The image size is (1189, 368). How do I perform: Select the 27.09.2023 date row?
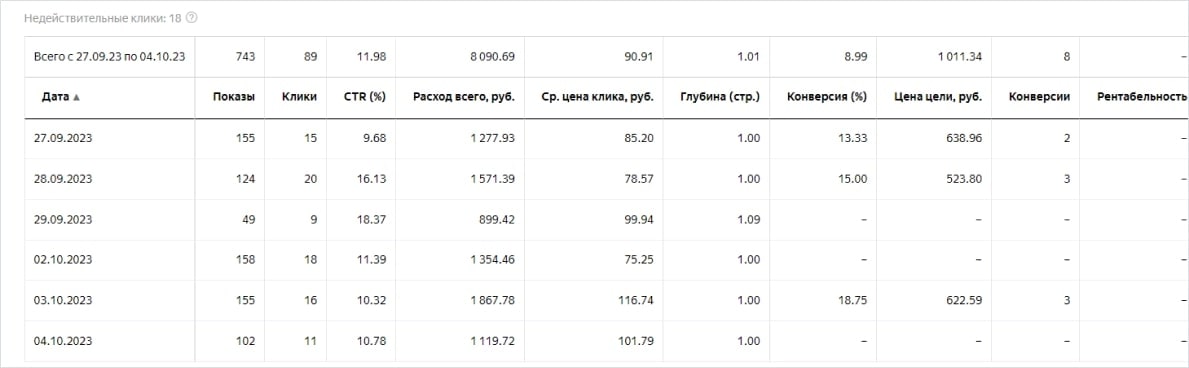point(607,138)
